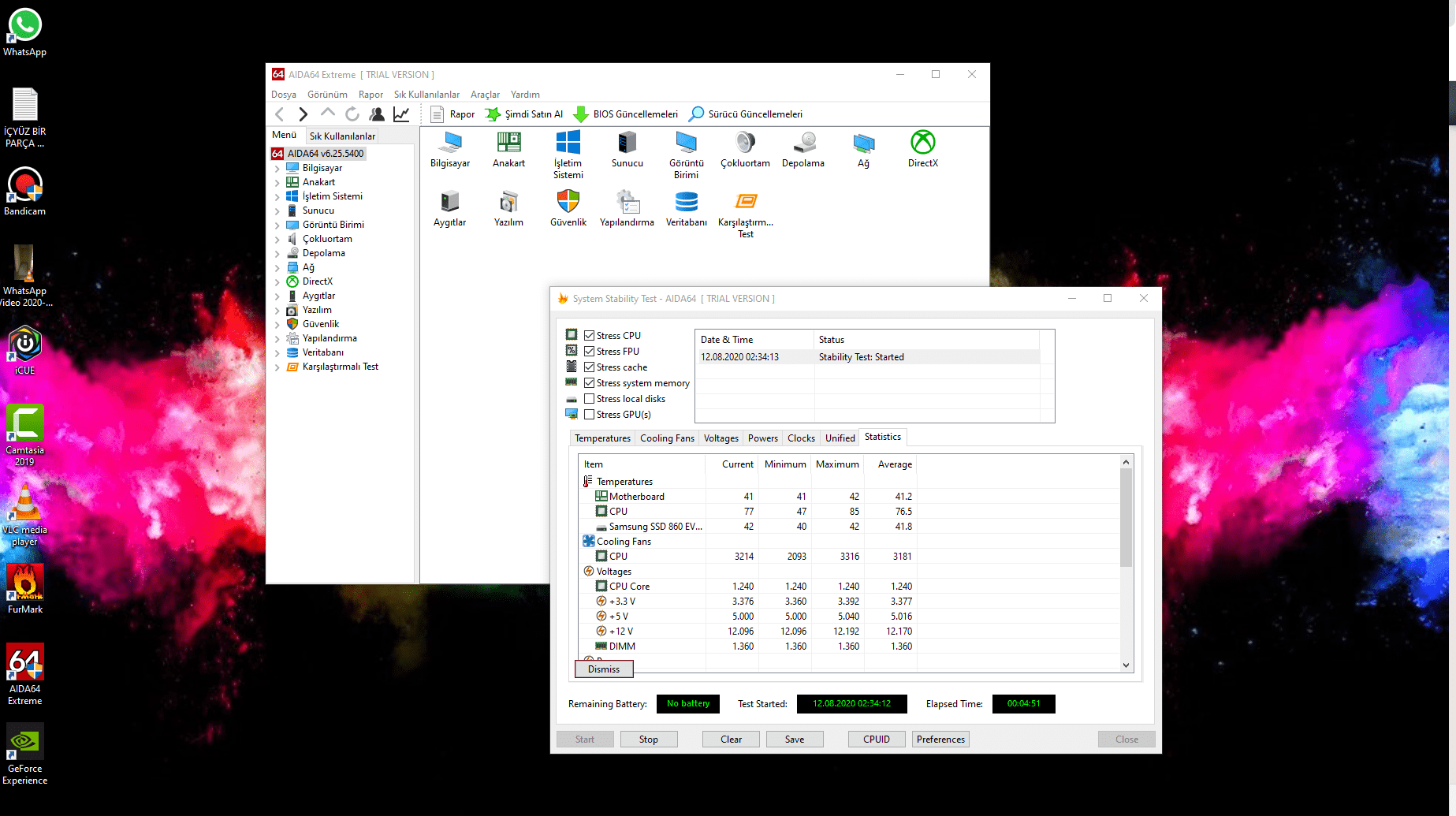Screen dimensions: 1456x816
Task: Uncheck the Stress system memory checkbox
Action: pos(589,382)
